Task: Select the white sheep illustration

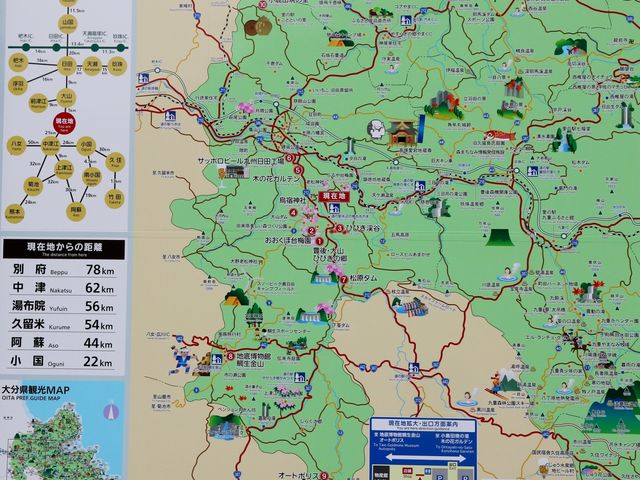Action: pyautogui.click(x=378, y=130)
